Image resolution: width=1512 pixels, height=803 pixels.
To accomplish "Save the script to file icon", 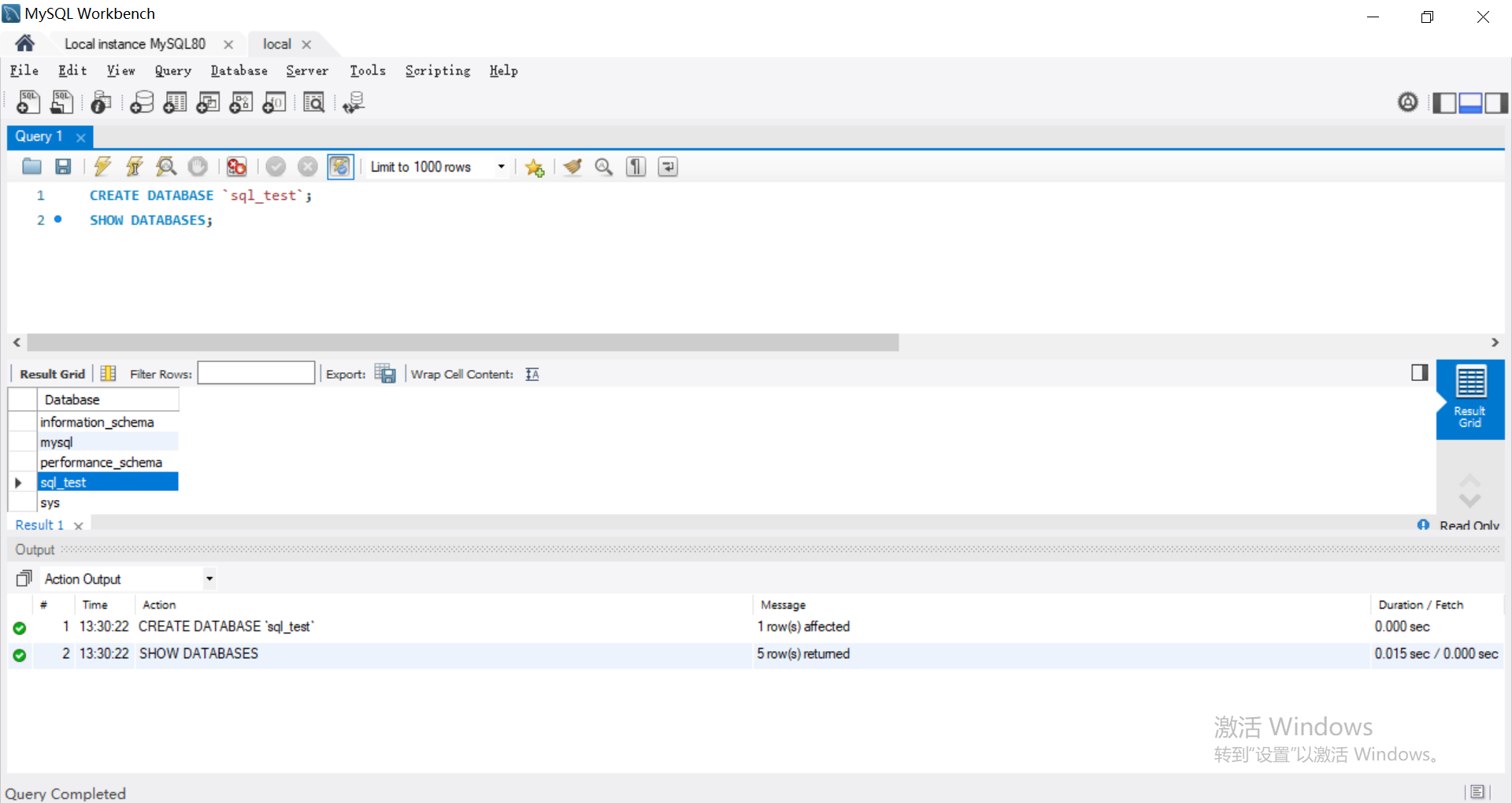I will [x=63, y=167].
